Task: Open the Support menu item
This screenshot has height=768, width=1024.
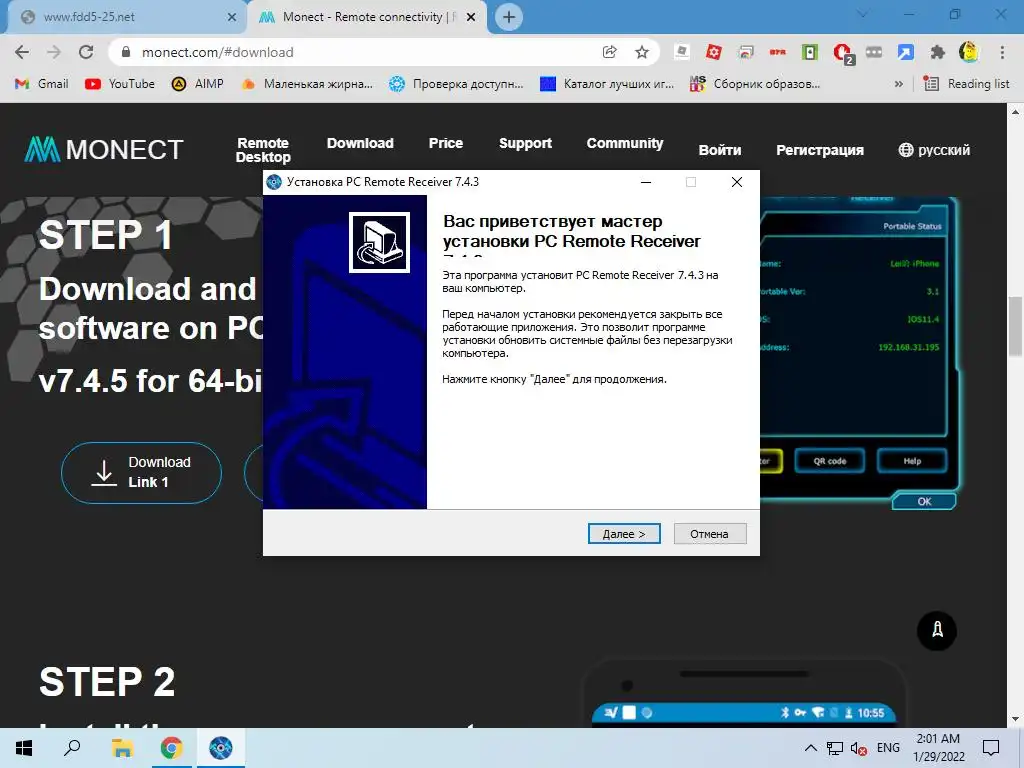Action: 525,143
